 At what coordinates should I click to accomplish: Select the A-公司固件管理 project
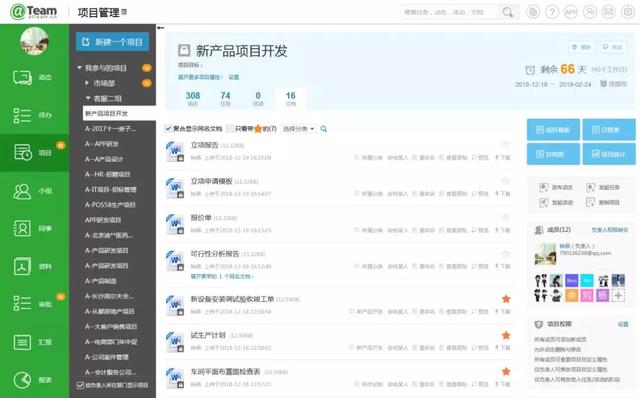pyautogui.click(x=107, y=357)
